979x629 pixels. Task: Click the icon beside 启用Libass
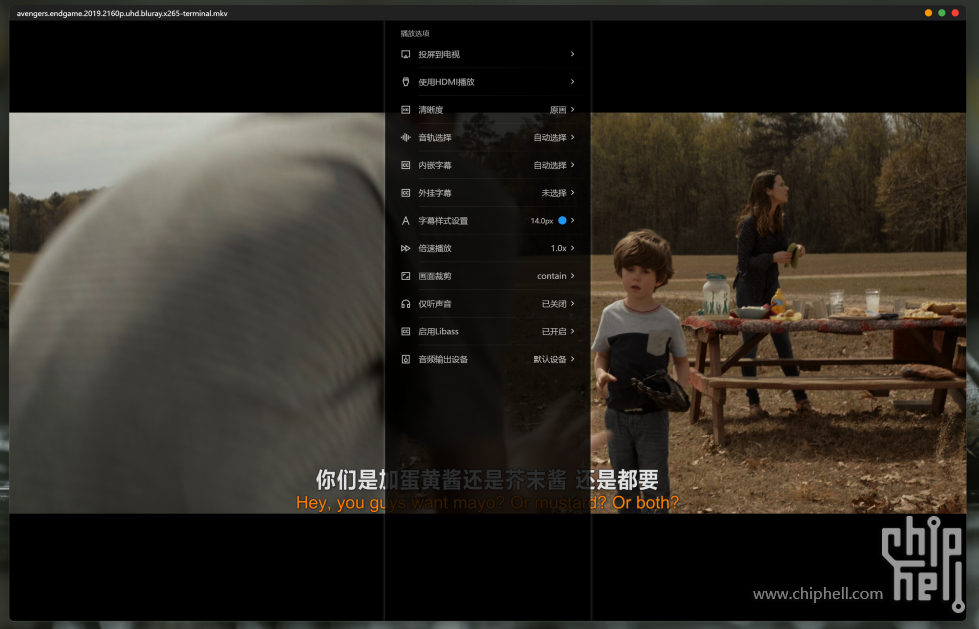pos(405,331)
